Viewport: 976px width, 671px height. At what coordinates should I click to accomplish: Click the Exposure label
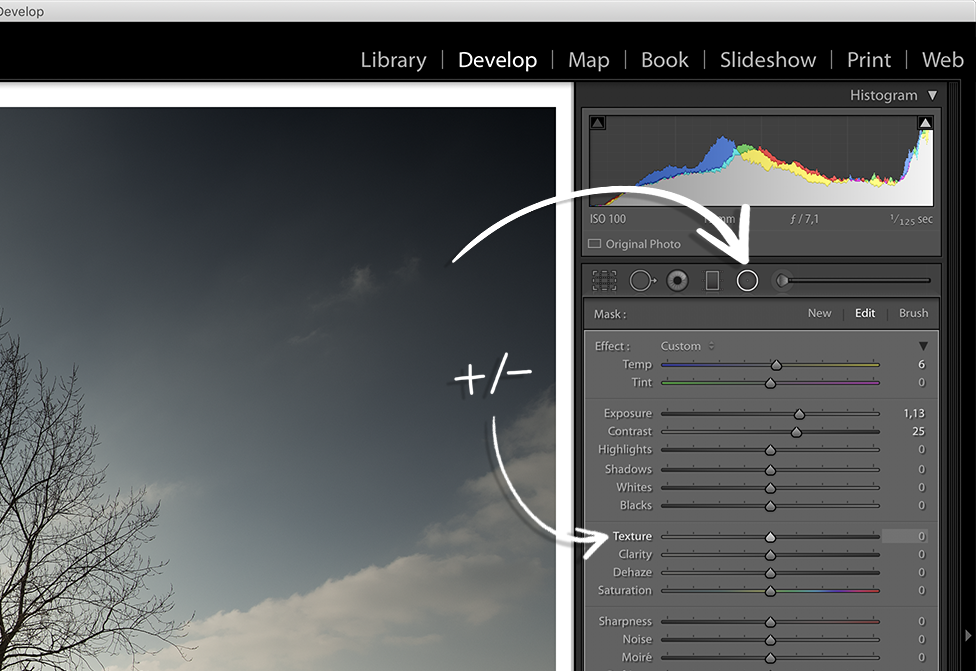pos(627,413)
